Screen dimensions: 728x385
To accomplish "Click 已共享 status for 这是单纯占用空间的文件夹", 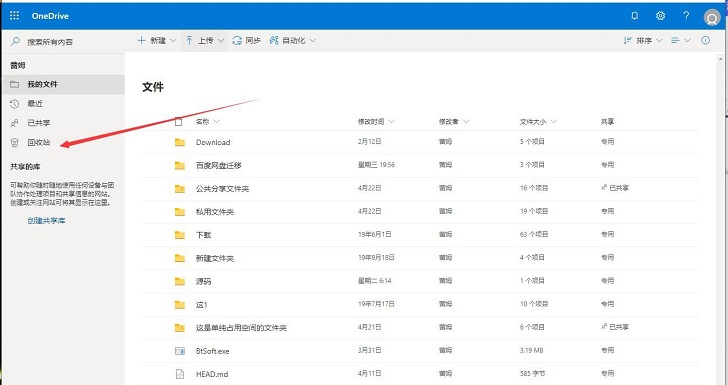I will (x=615, y=327).
